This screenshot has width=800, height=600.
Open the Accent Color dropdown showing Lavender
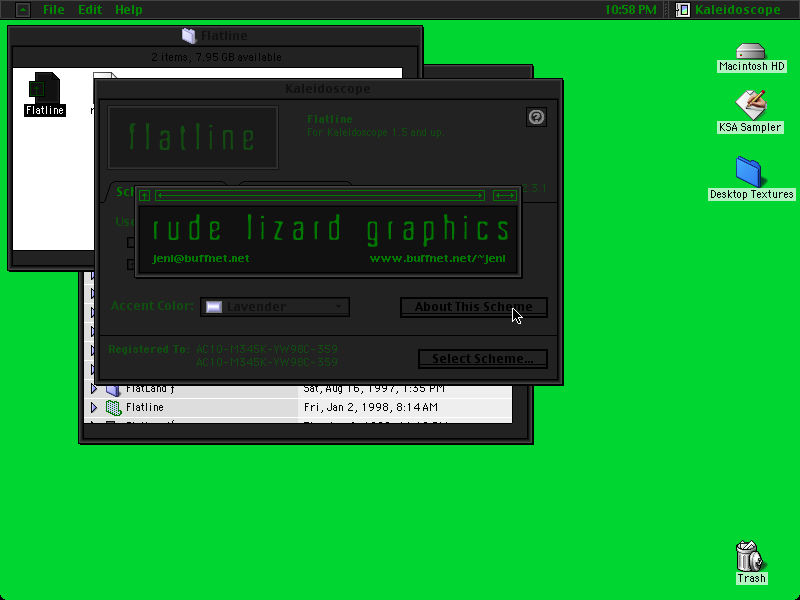275,307
